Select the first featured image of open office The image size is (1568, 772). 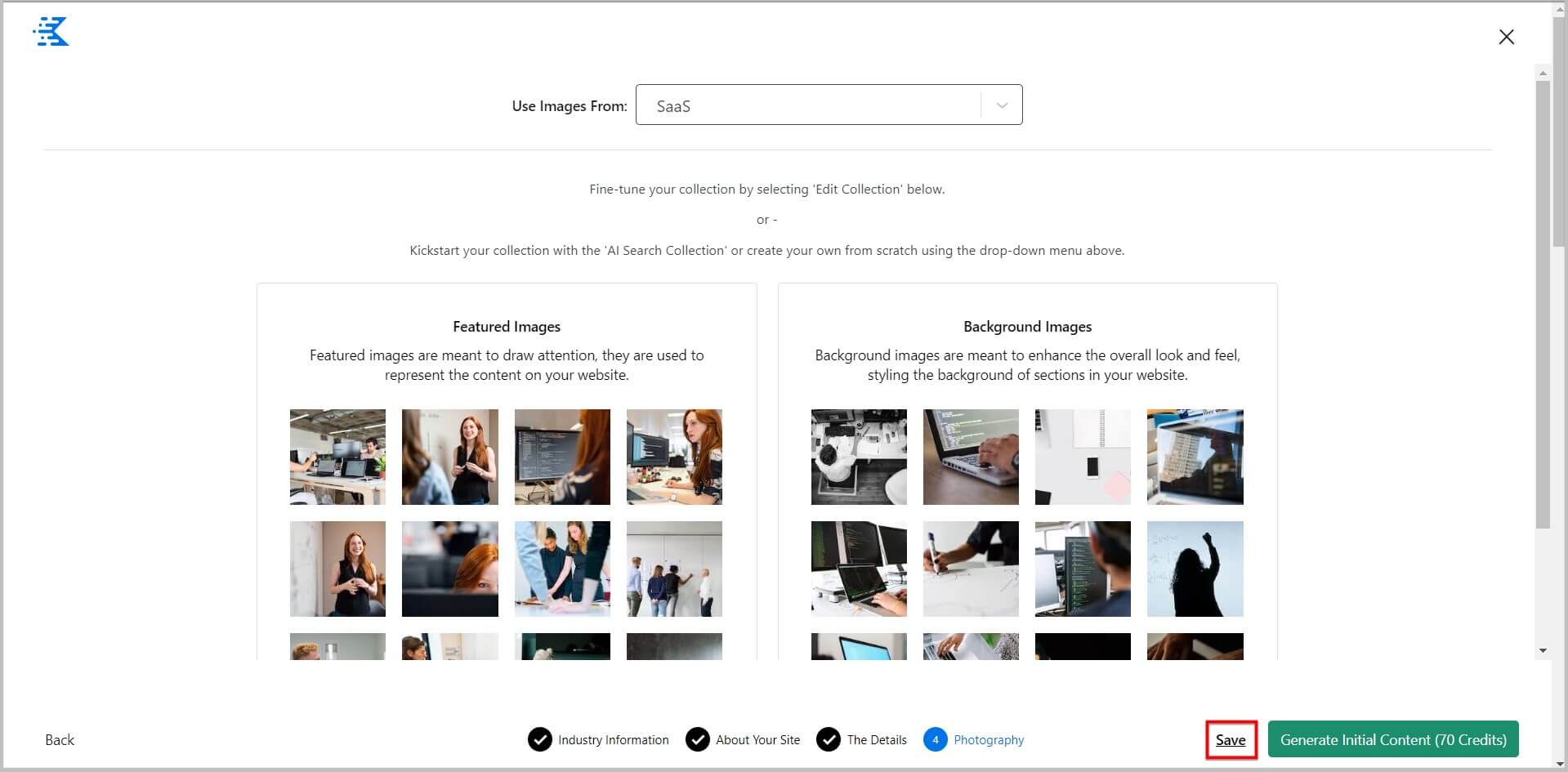[x=337, y=457]
